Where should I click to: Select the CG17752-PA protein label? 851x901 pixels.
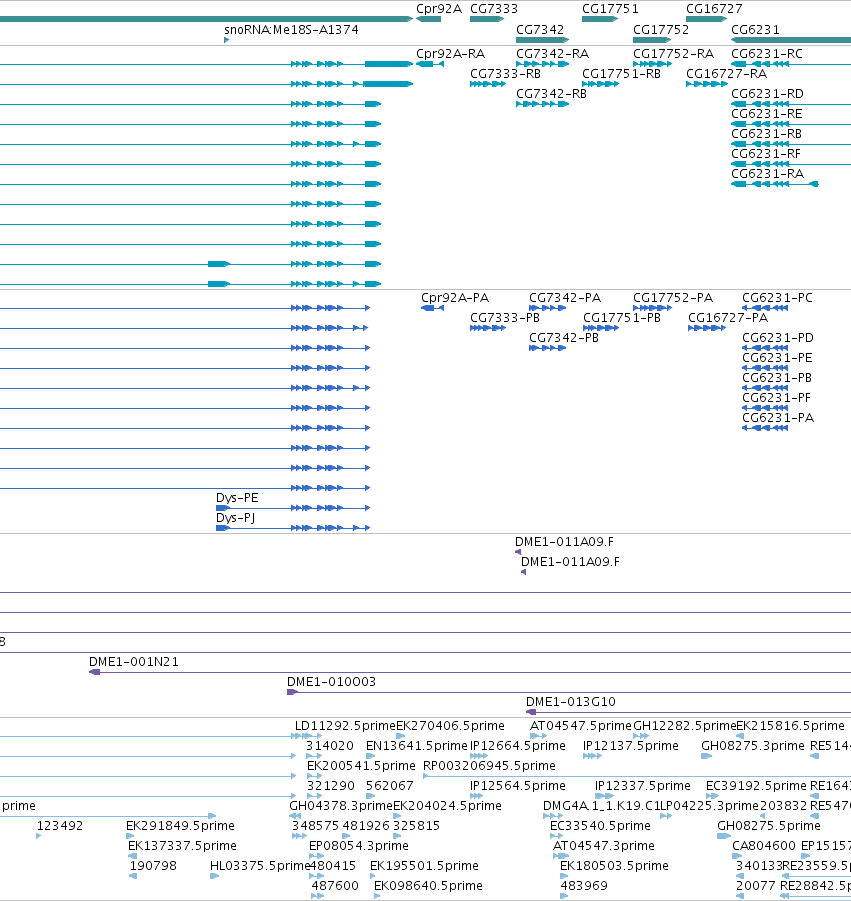tap(673, 298)
